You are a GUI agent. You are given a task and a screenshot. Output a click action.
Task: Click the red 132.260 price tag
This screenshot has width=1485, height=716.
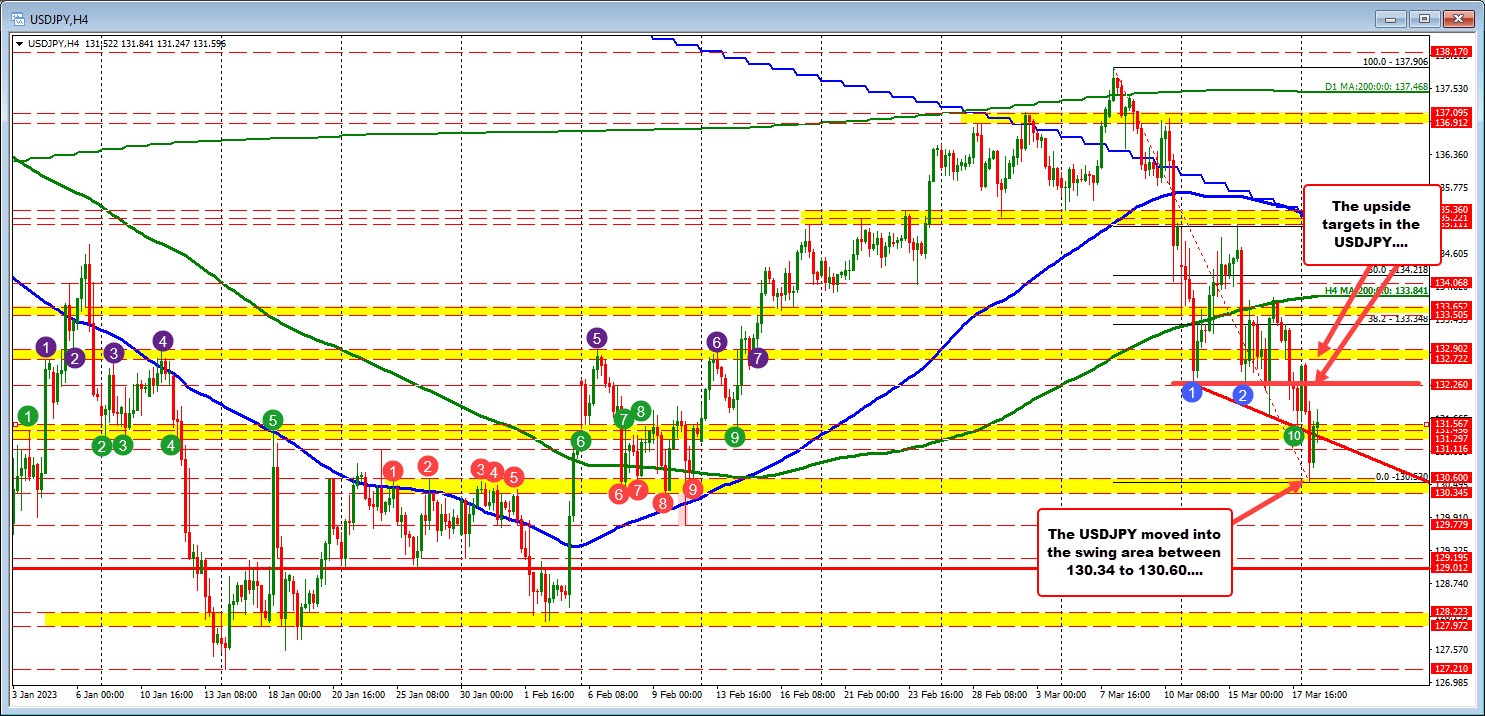click(x=1450, y=384)
